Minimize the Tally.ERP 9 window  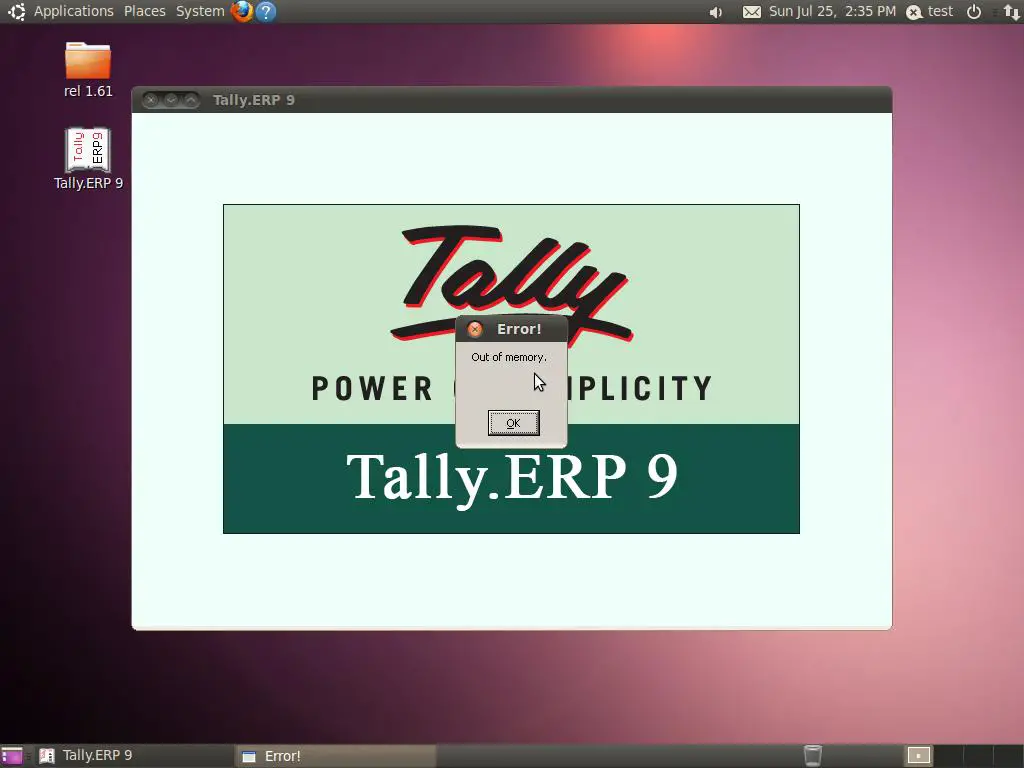click(x=171, y=100)
